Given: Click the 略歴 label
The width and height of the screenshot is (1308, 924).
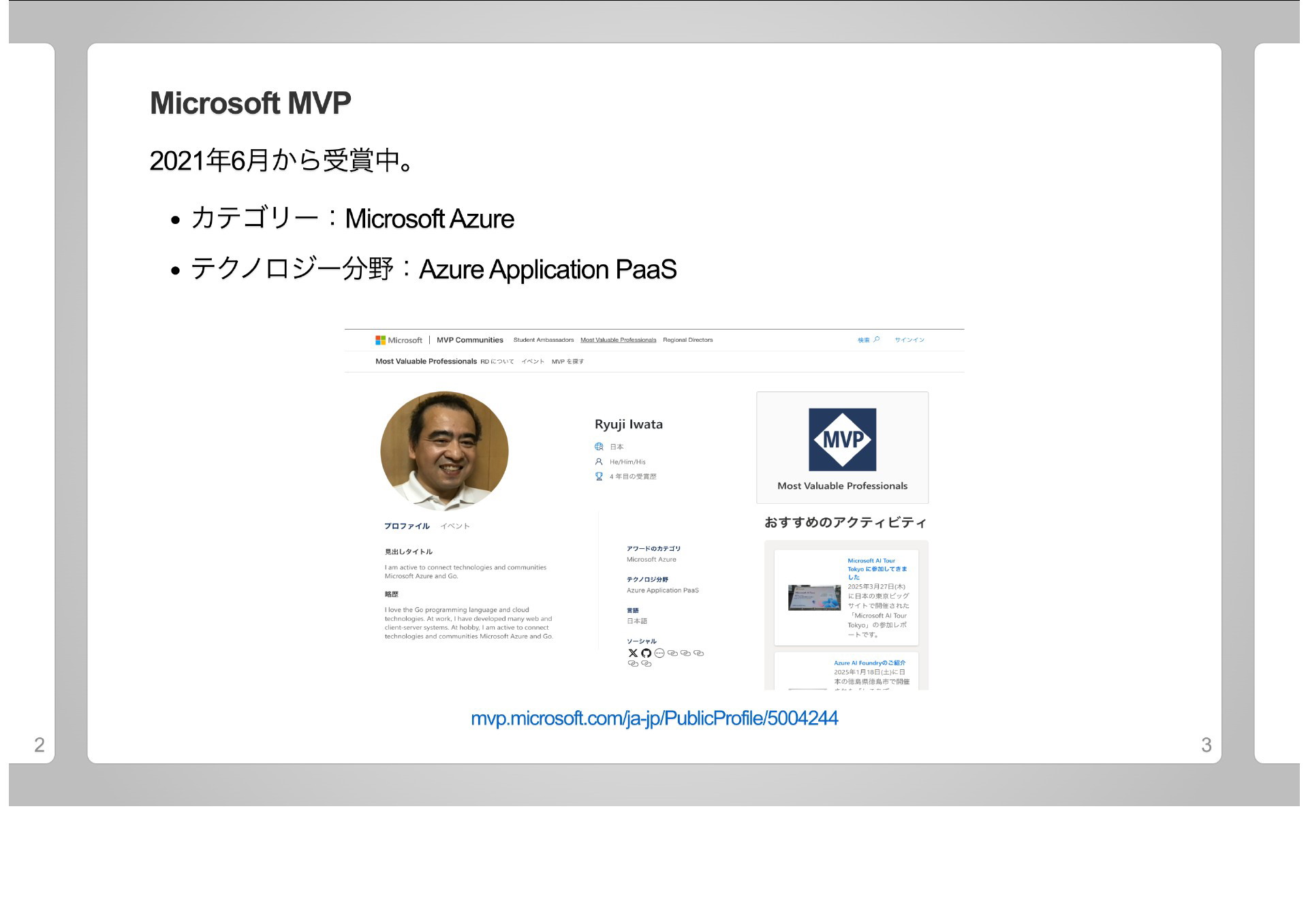Looking at the screenshot, I should tap(392, 594).
